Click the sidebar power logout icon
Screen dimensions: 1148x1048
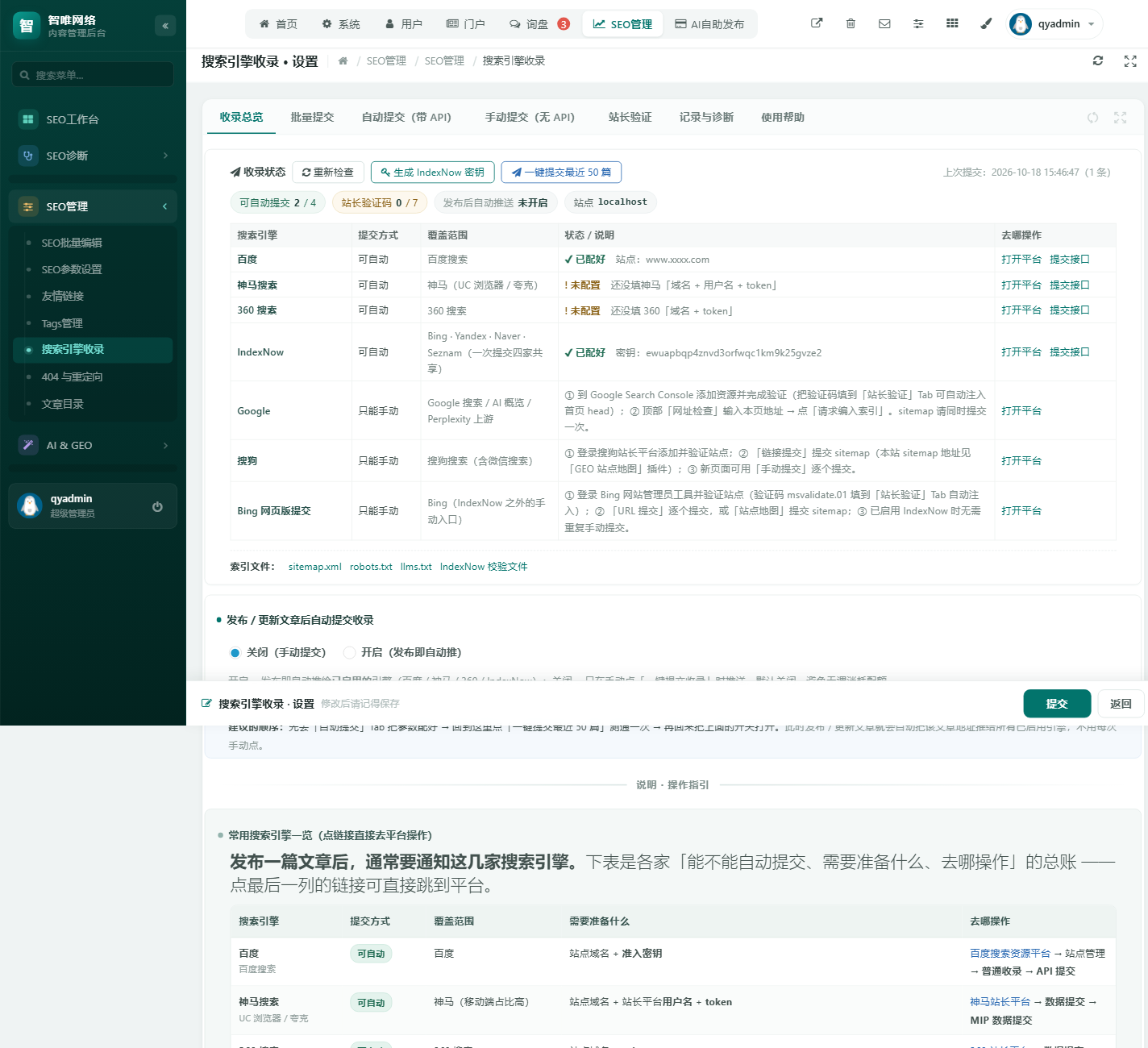click(157, 506)
